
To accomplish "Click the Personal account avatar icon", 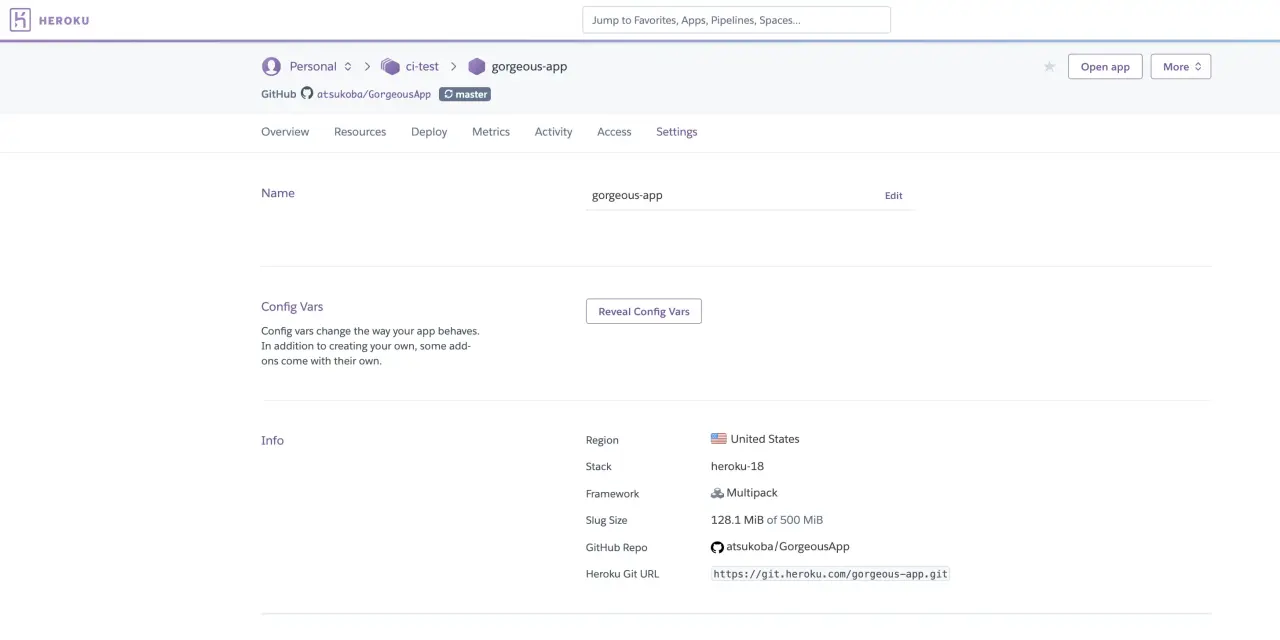I will (x=271, y=67).
